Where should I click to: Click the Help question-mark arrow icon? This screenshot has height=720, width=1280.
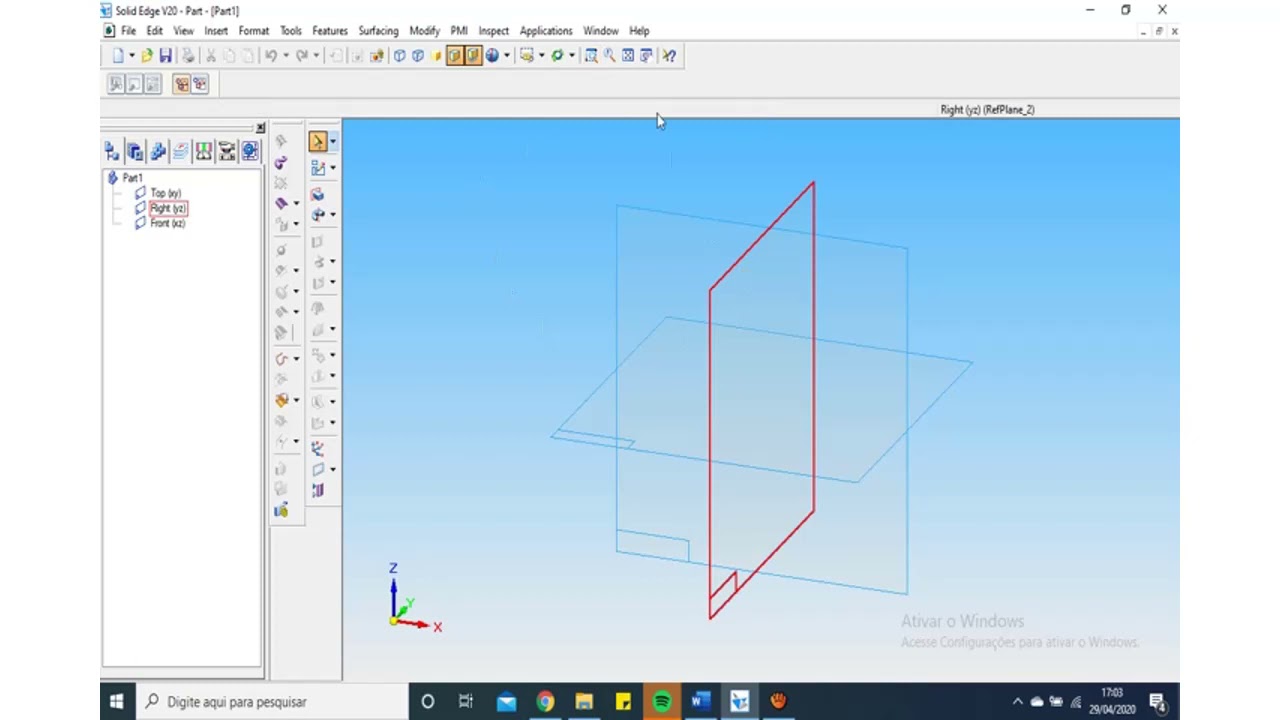pos(669,56)
